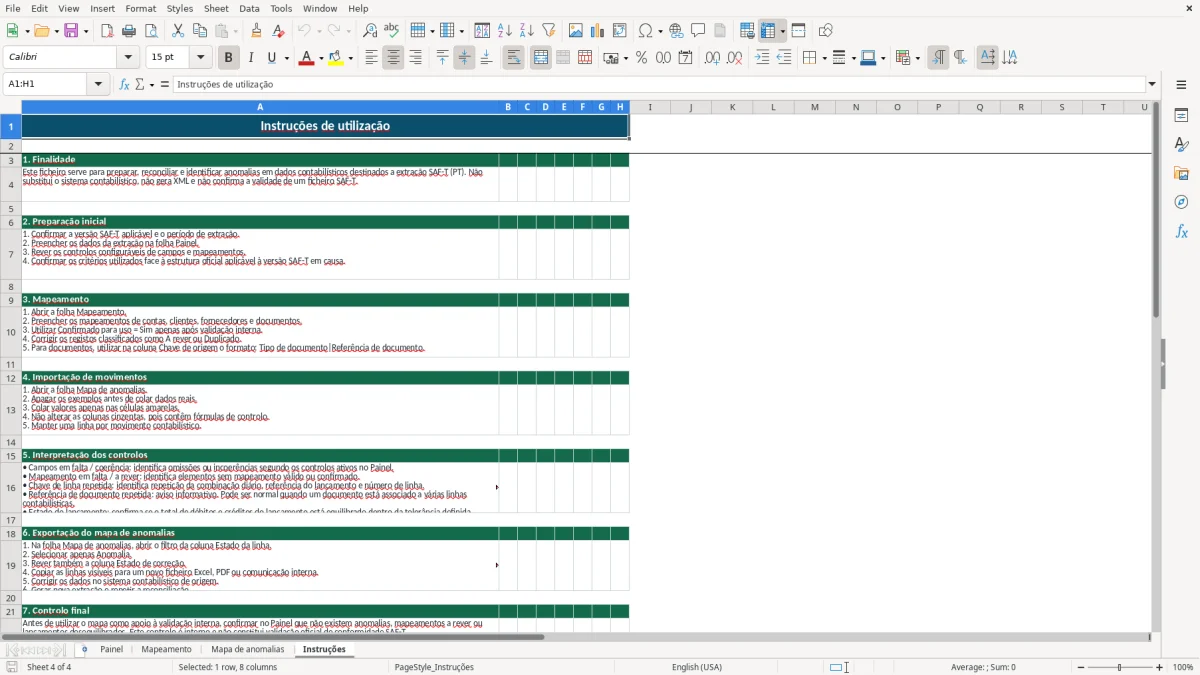Run Spelling check icon
This screenshot has height=675, width=1200.
(392, 31)
